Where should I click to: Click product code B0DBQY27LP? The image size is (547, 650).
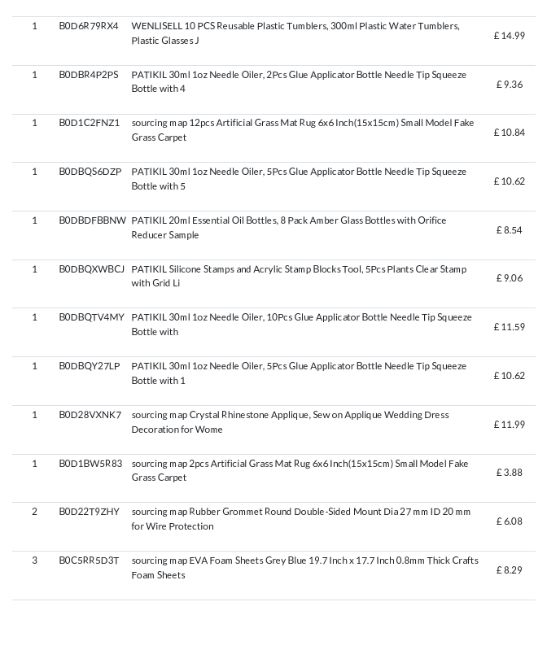[90, 366]
